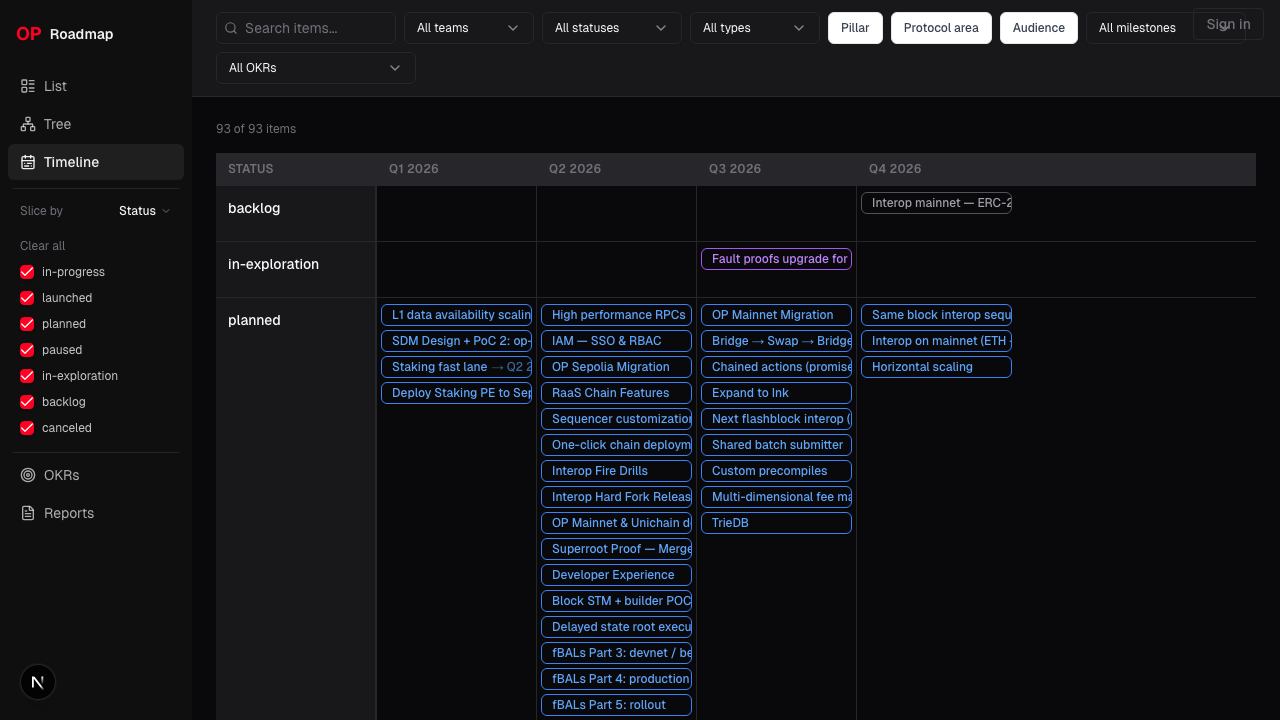Open TrieDB item
Viewport: 1280px width, 720px height.
pyautogui.click(x=776, y=523)
